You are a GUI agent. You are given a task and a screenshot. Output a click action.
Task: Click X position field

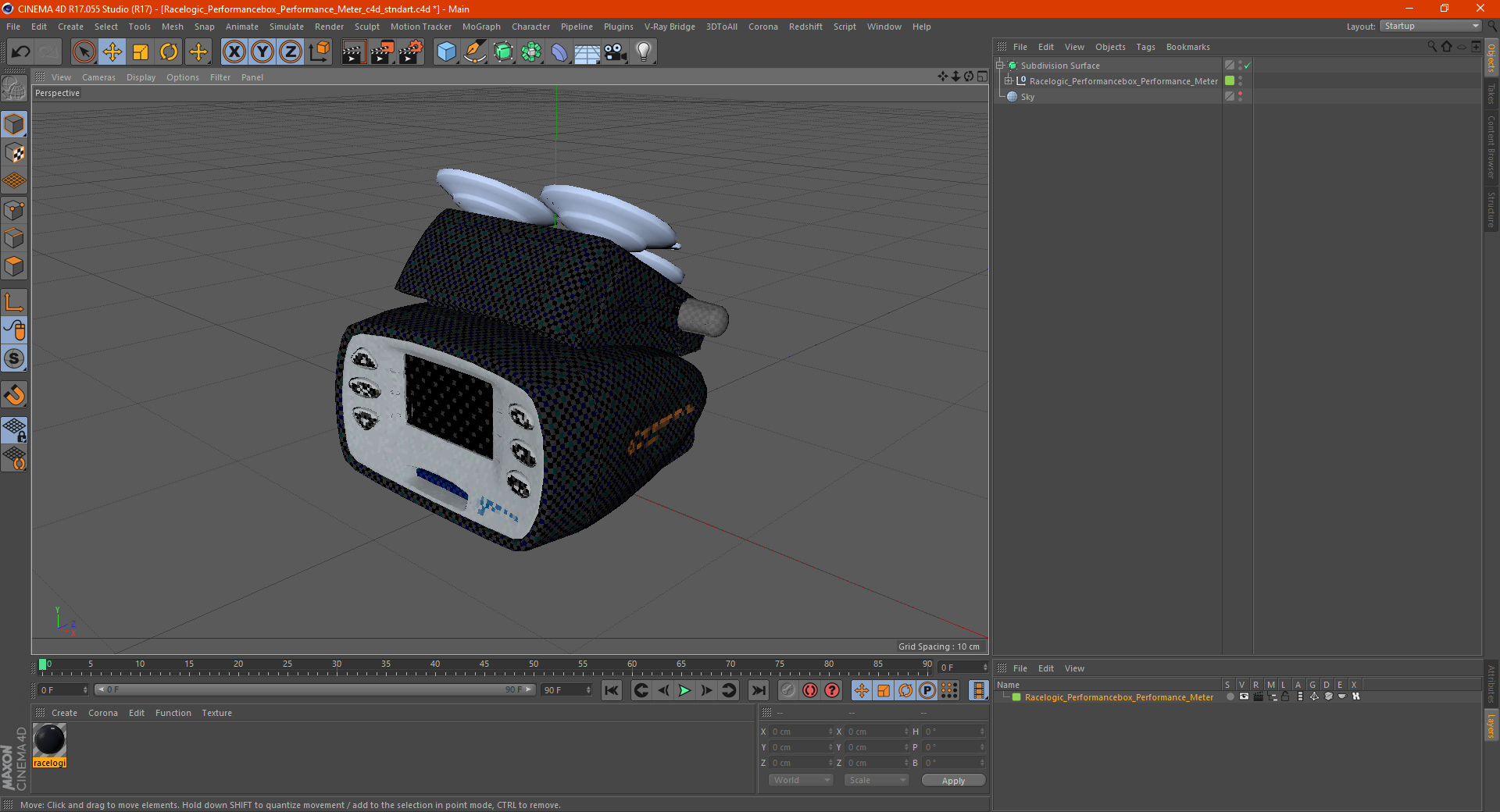pyautogui.click(x=802, y=732)
